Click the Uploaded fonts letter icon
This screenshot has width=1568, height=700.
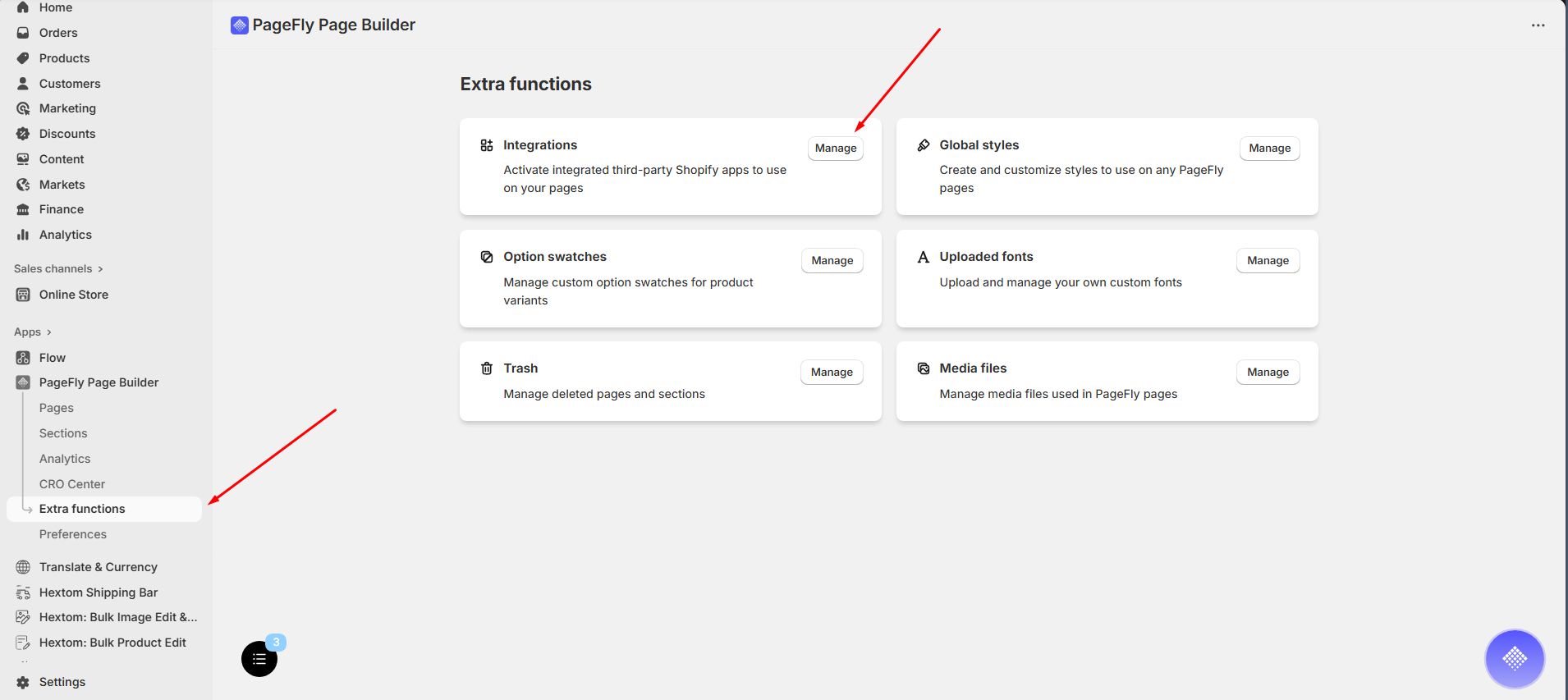pyautogui.click(x=924, y=257)
